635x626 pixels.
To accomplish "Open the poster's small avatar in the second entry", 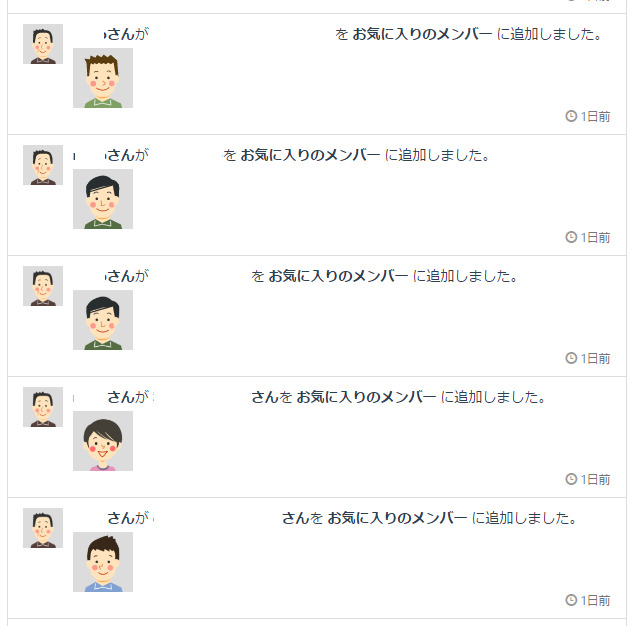I will [43, 165].
